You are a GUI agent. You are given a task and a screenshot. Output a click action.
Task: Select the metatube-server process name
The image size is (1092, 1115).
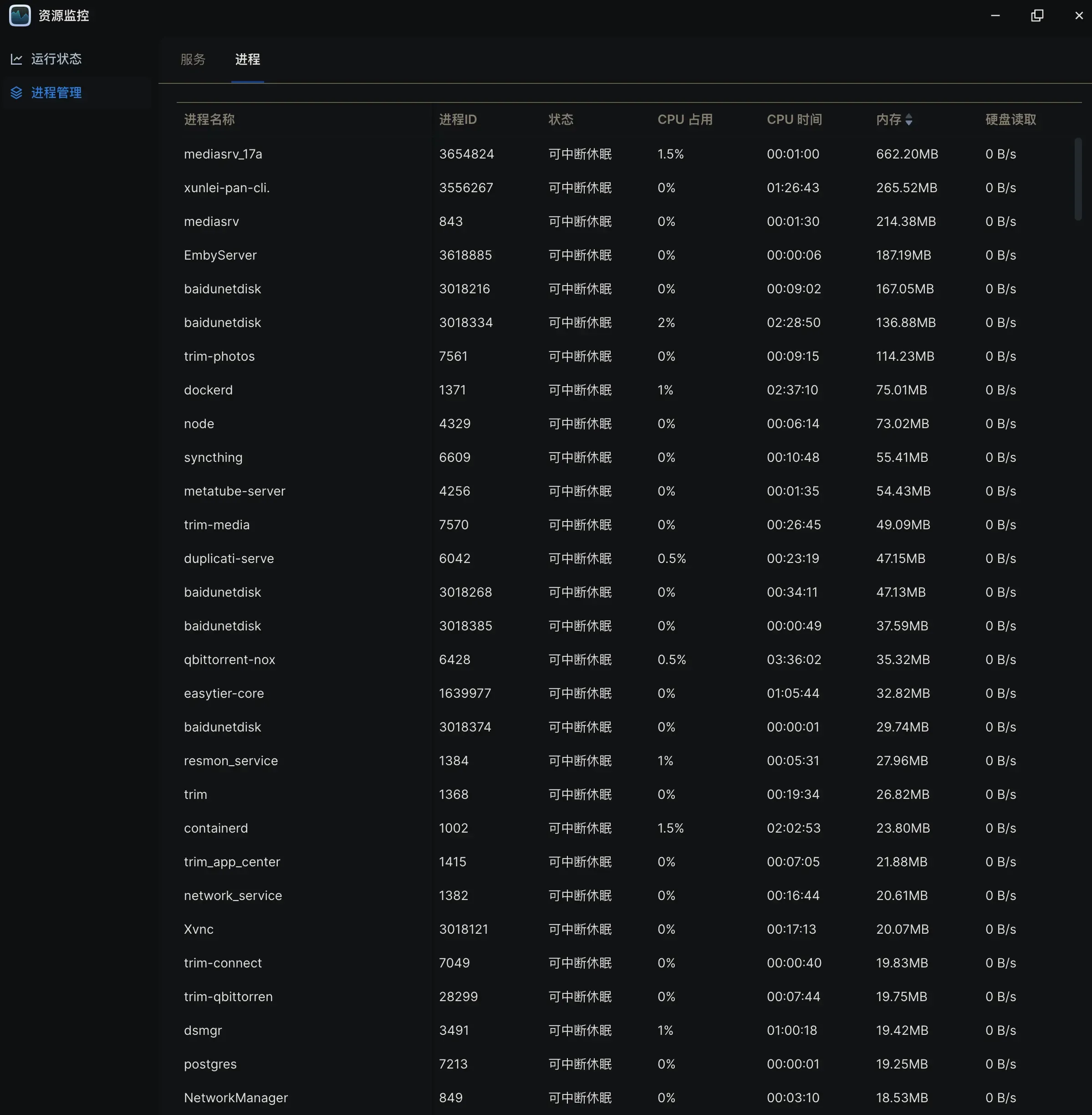pos(235,491)
